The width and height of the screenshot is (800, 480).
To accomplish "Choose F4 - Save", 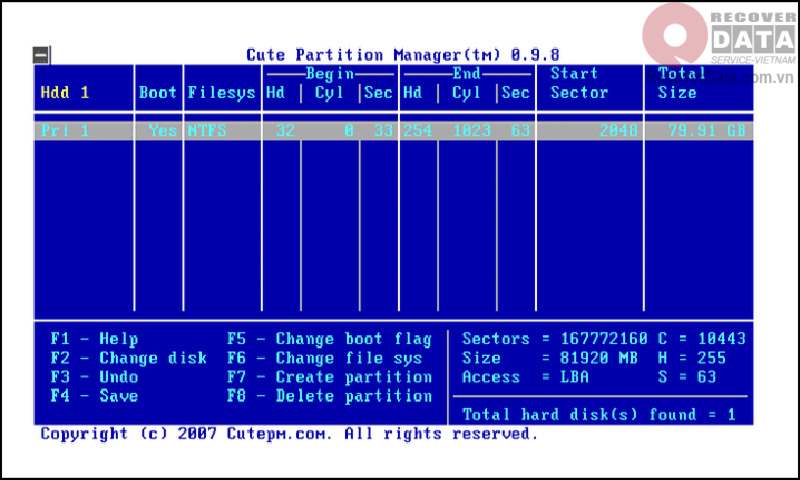I will pyautogui.click(x=94, y=396).
